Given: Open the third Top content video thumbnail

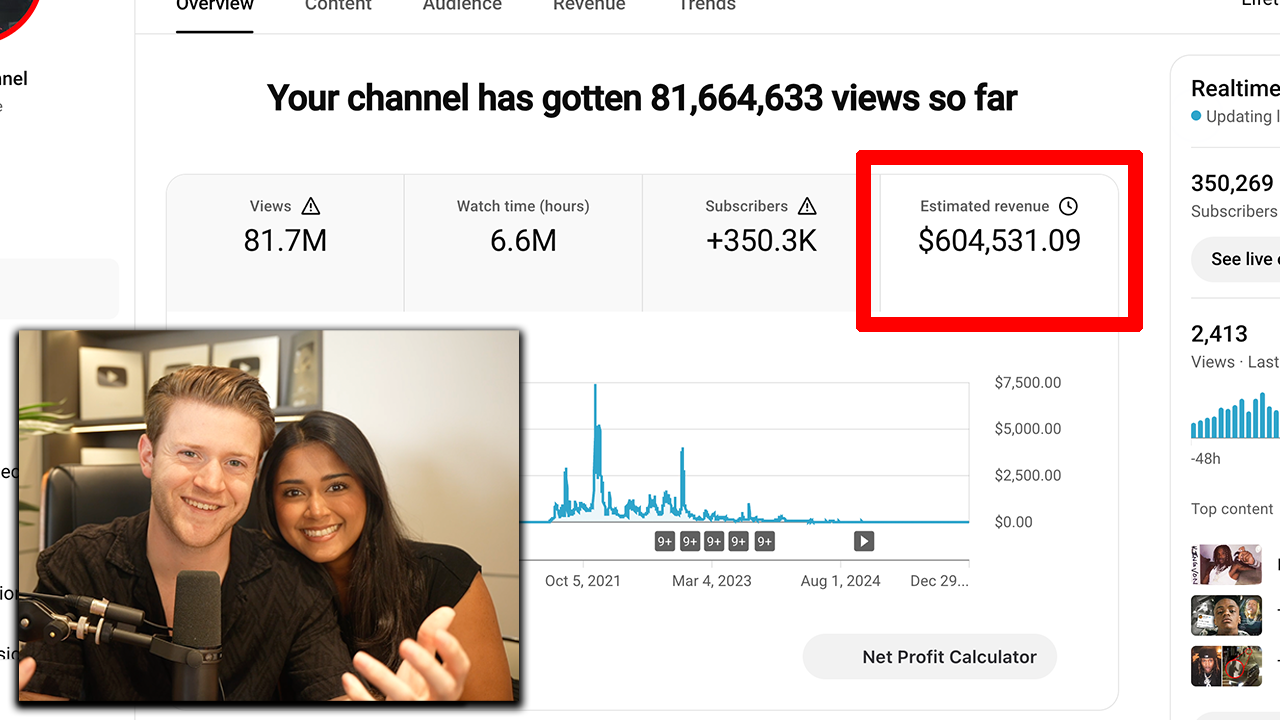Looking at the screenshot, I should 1226,666.
